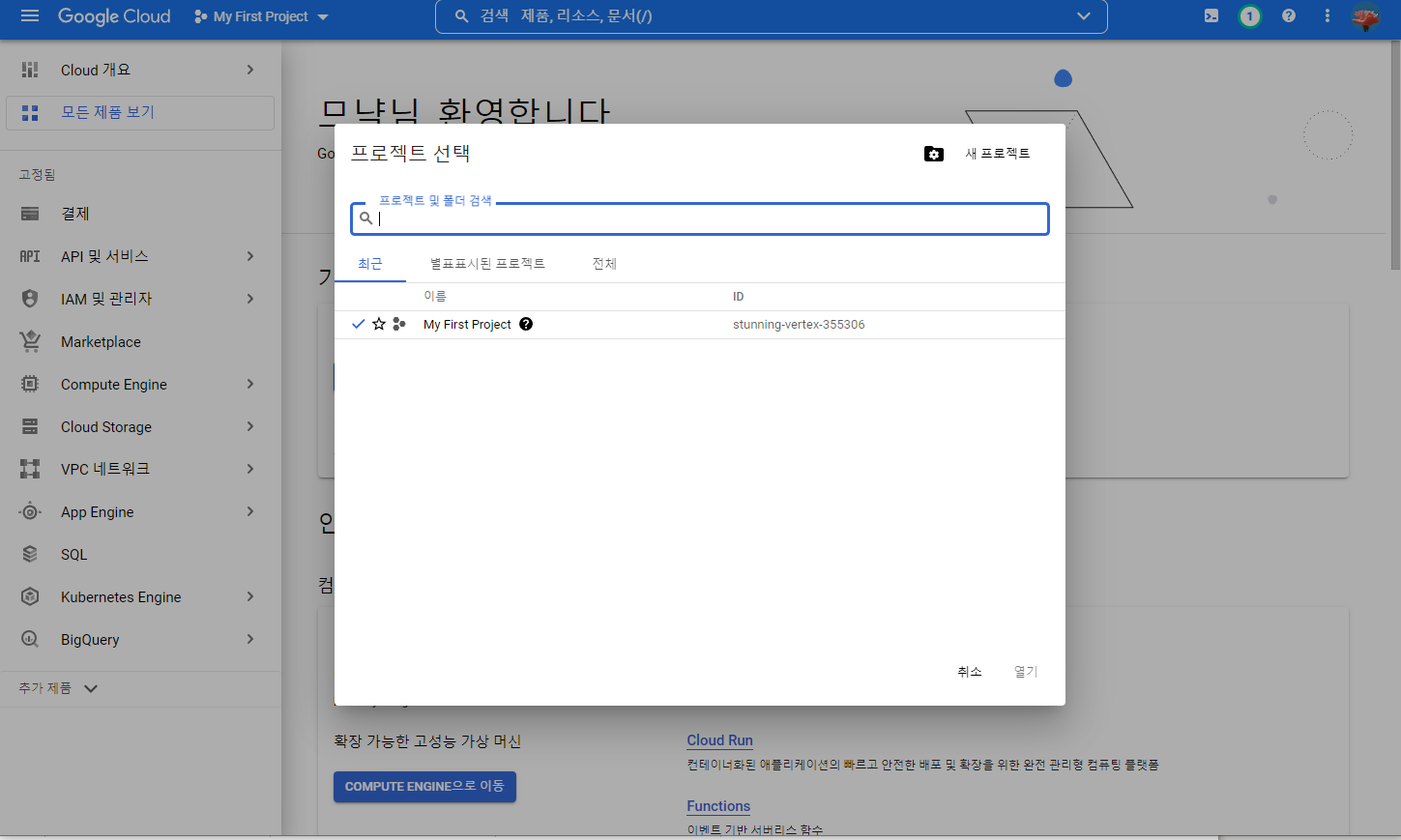Viewport: 1401px width, 840px height.
Task: Star the My First Project row
Action: pyautogui.click(x=379, y=324)
